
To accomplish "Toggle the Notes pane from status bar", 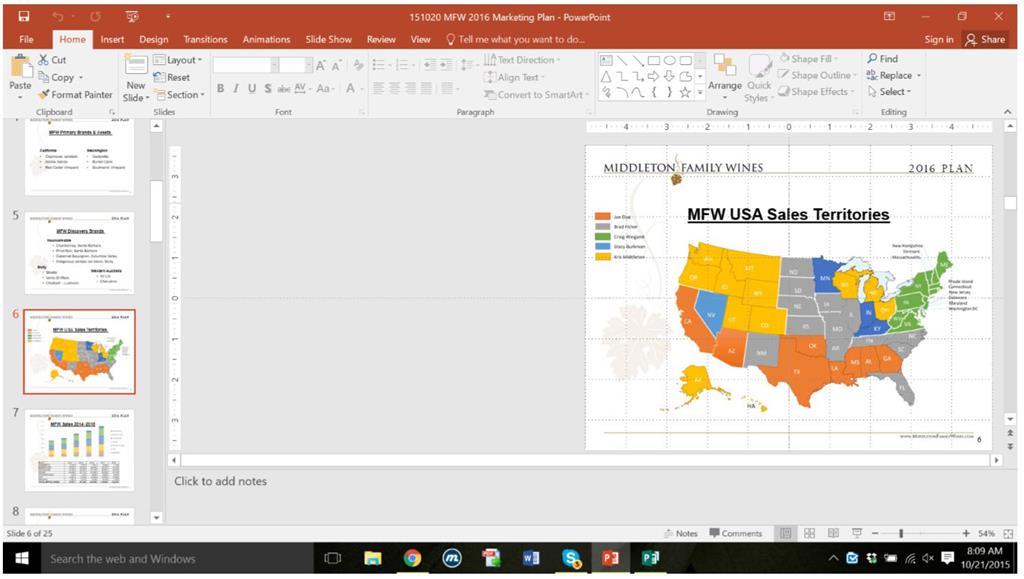I will pyautogui.click(x=680, y=533).
